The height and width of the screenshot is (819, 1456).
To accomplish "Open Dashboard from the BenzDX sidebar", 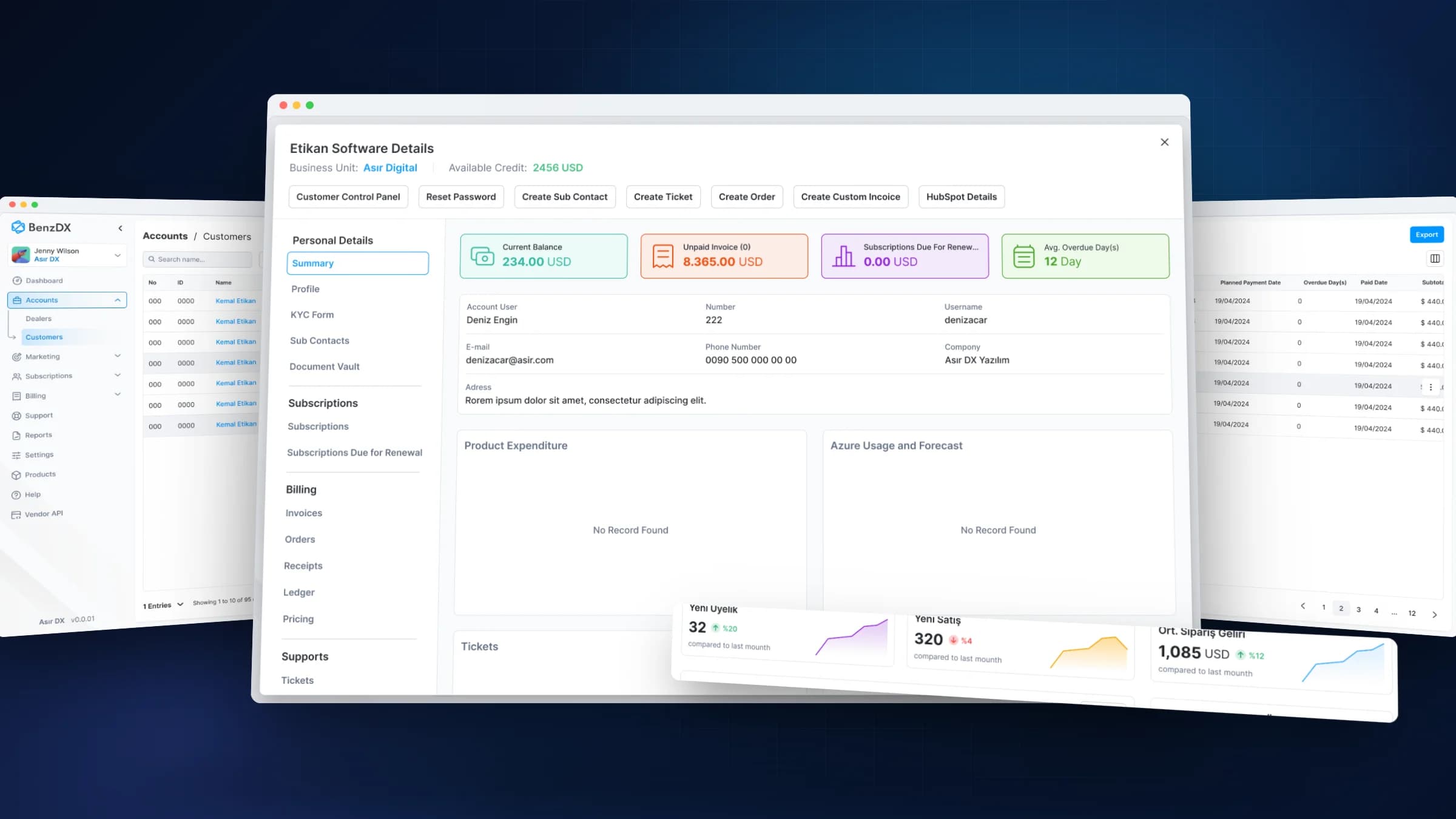I will click(x=38, y=280).
